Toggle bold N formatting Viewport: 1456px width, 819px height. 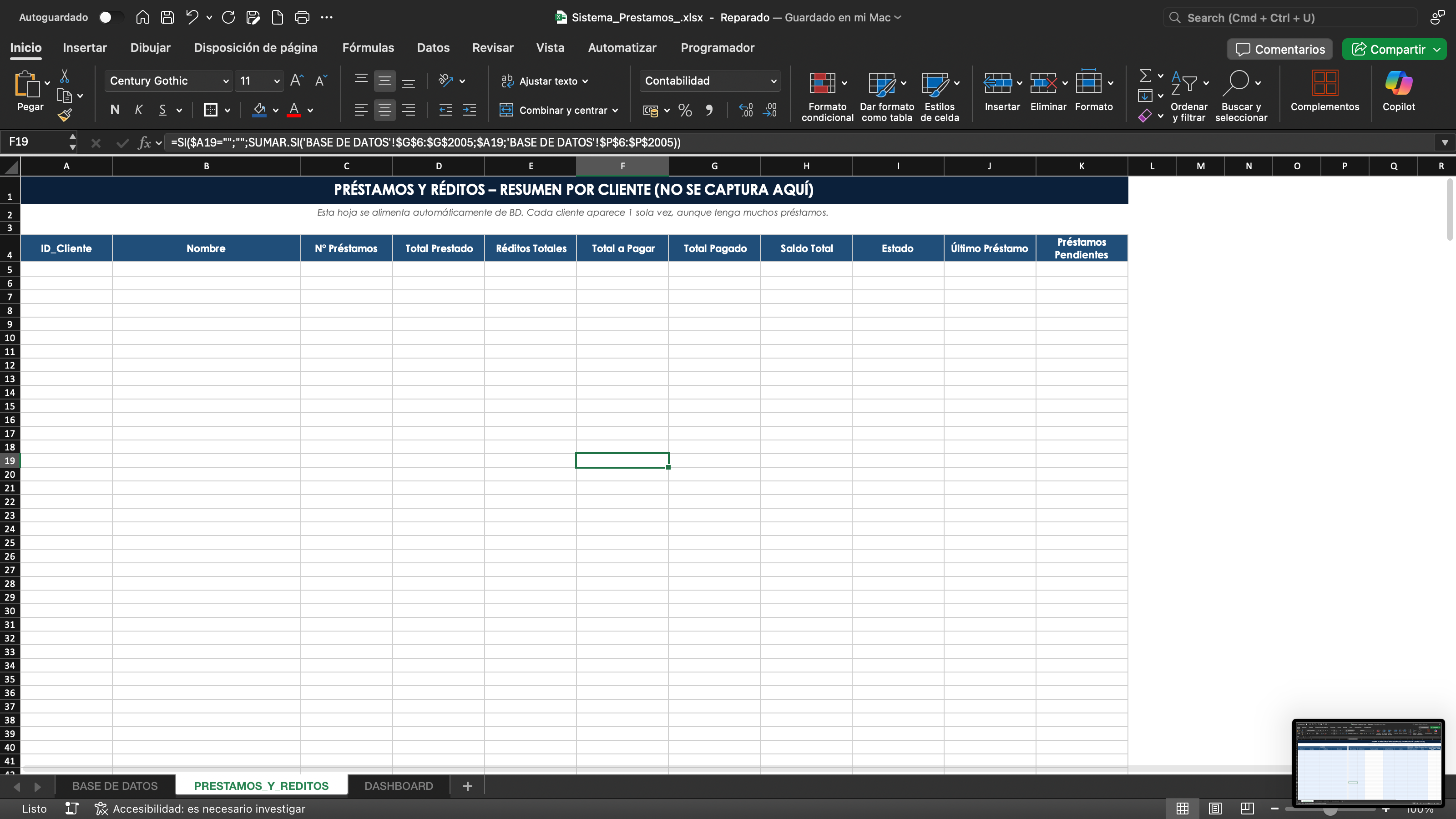115,110
